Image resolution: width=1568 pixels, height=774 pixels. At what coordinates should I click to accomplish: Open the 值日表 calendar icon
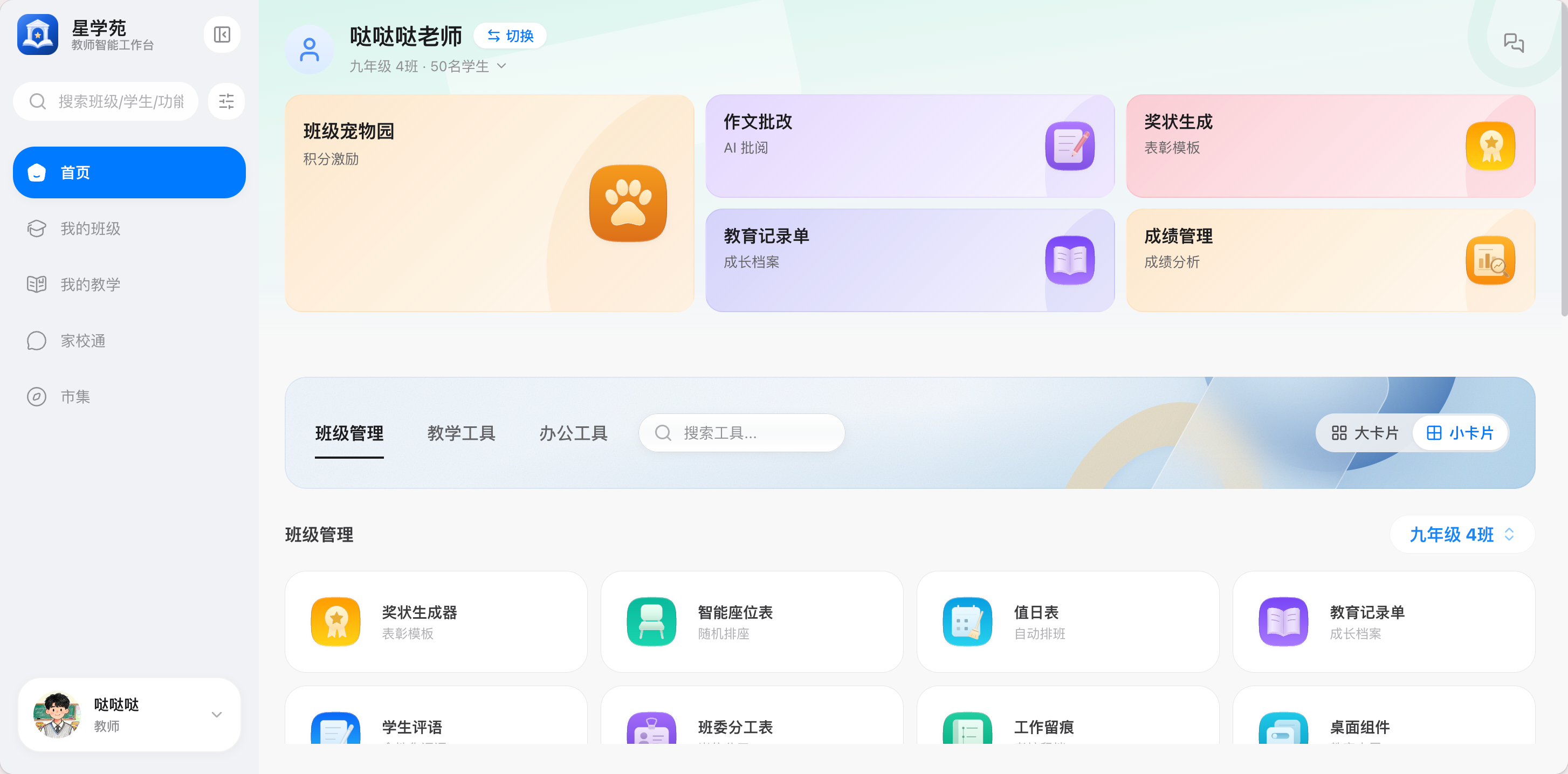967,621
